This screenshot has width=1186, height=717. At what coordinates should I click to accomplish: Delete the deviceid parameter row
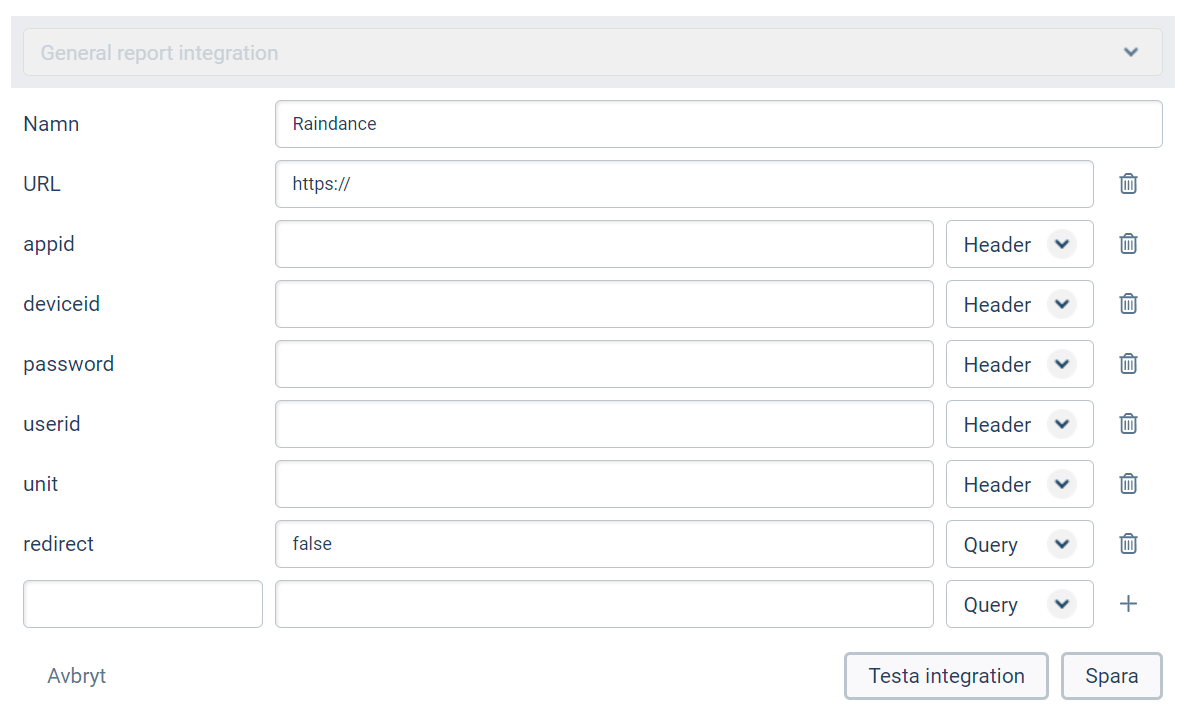coord(1128,304)
